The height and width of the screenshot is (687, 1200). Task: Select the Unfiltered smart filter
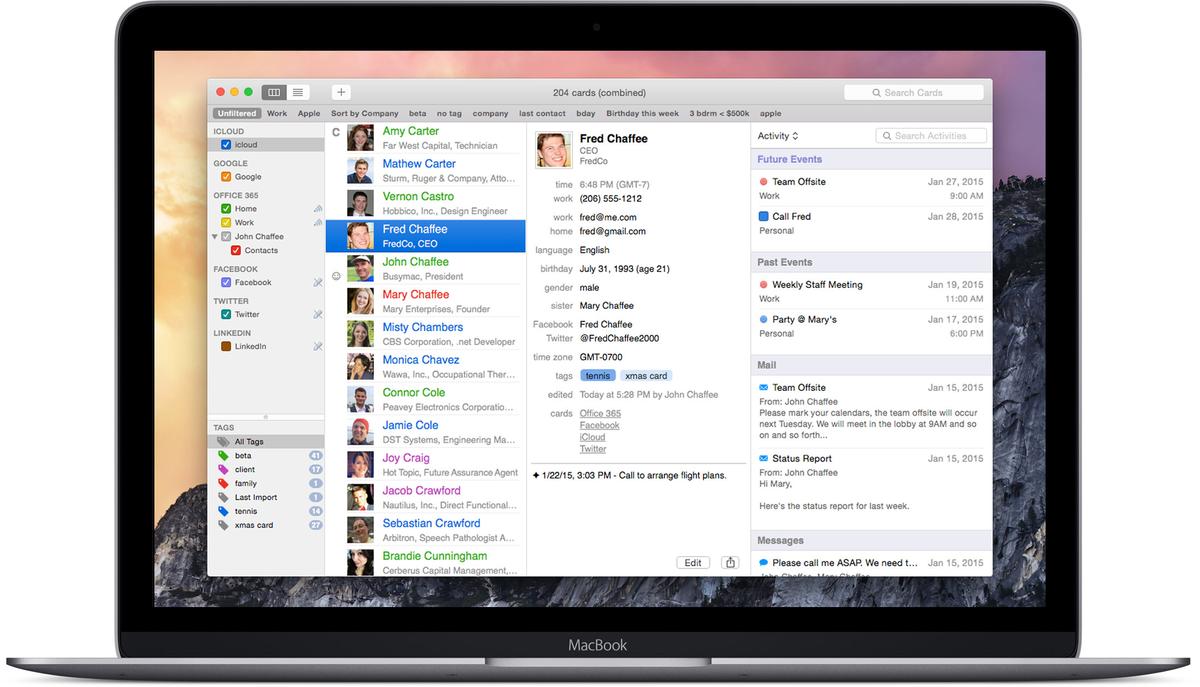point(237,114)
